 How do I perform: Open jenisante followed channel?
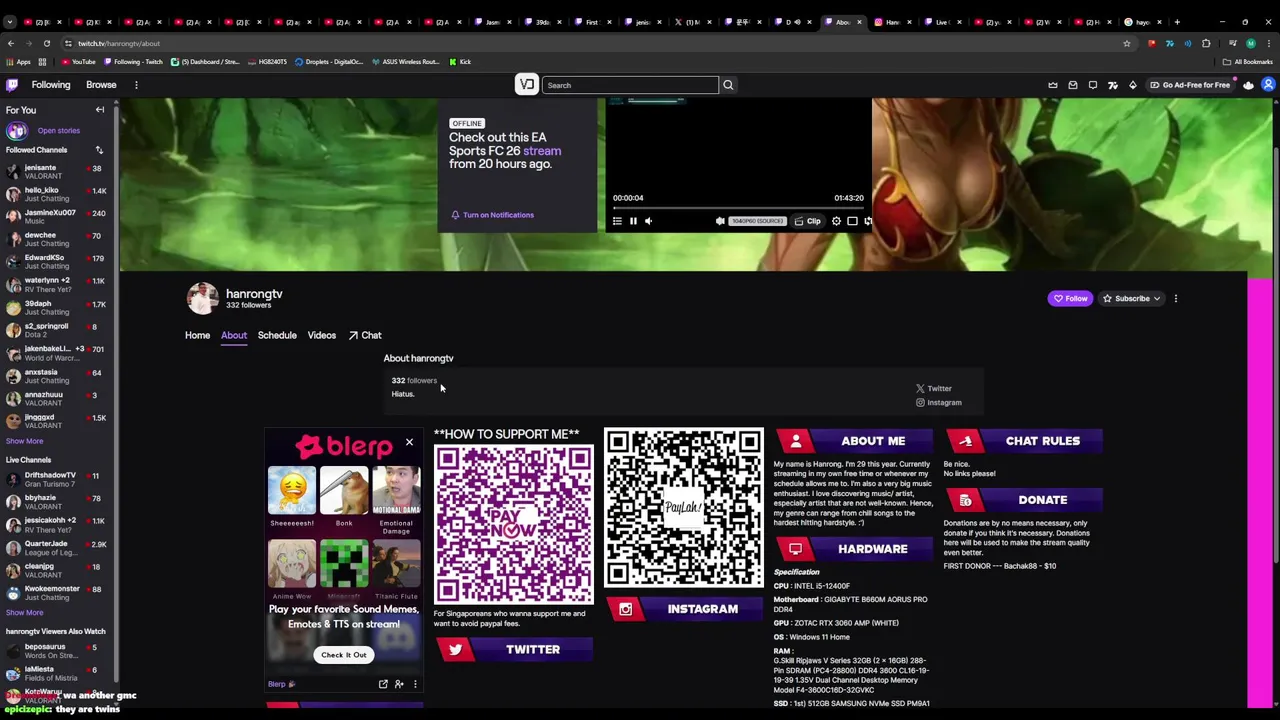point(57,172)
